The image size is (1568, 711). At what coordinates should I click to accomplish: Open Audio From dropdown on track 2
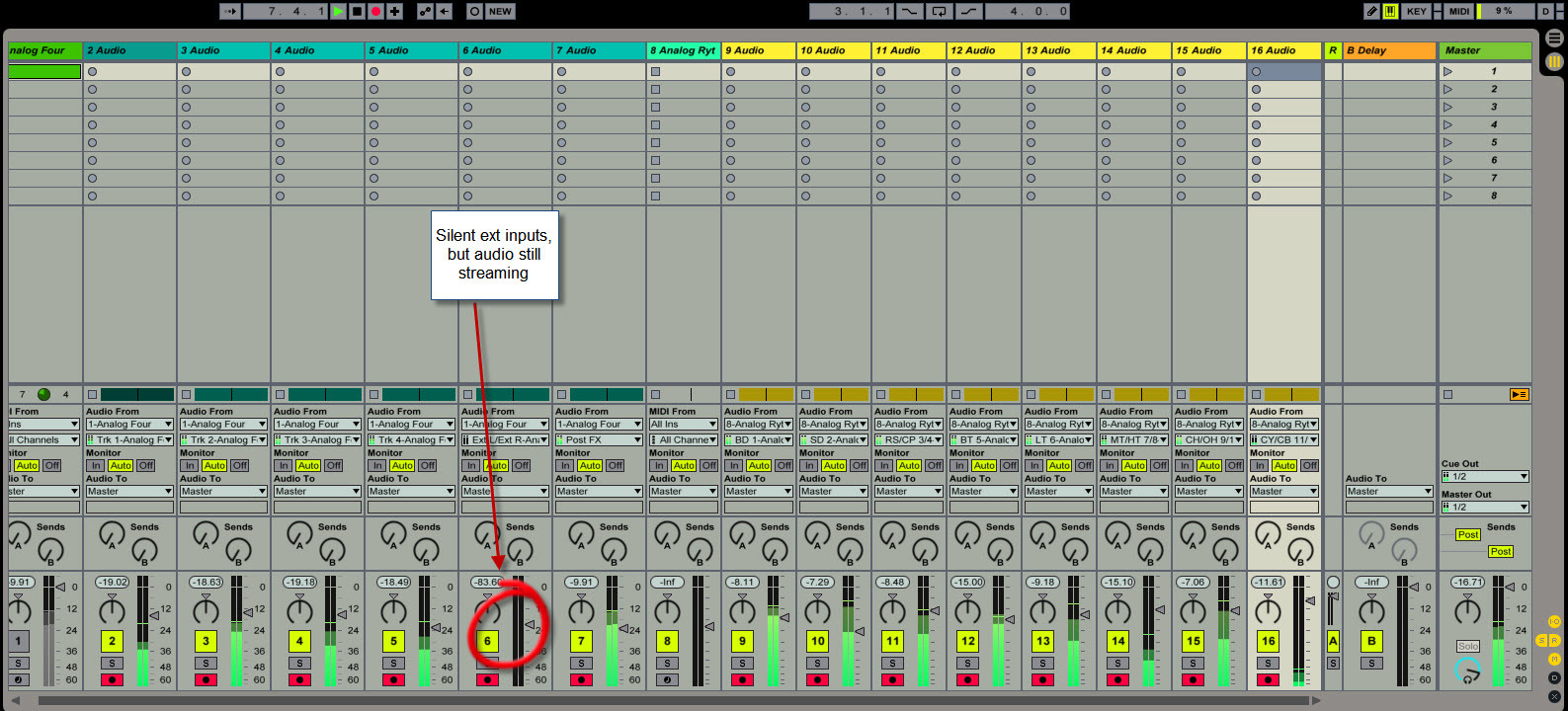pos(129,425)
